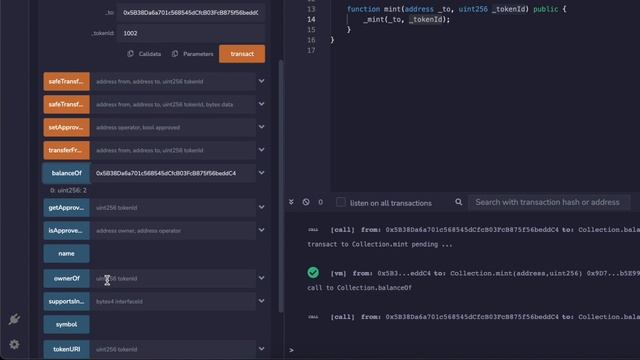Image resolution: width=640 pixels, height=360 pixels.
Task: Toggle terminal with double-chevron icon
Action: (x=291, y=202)
